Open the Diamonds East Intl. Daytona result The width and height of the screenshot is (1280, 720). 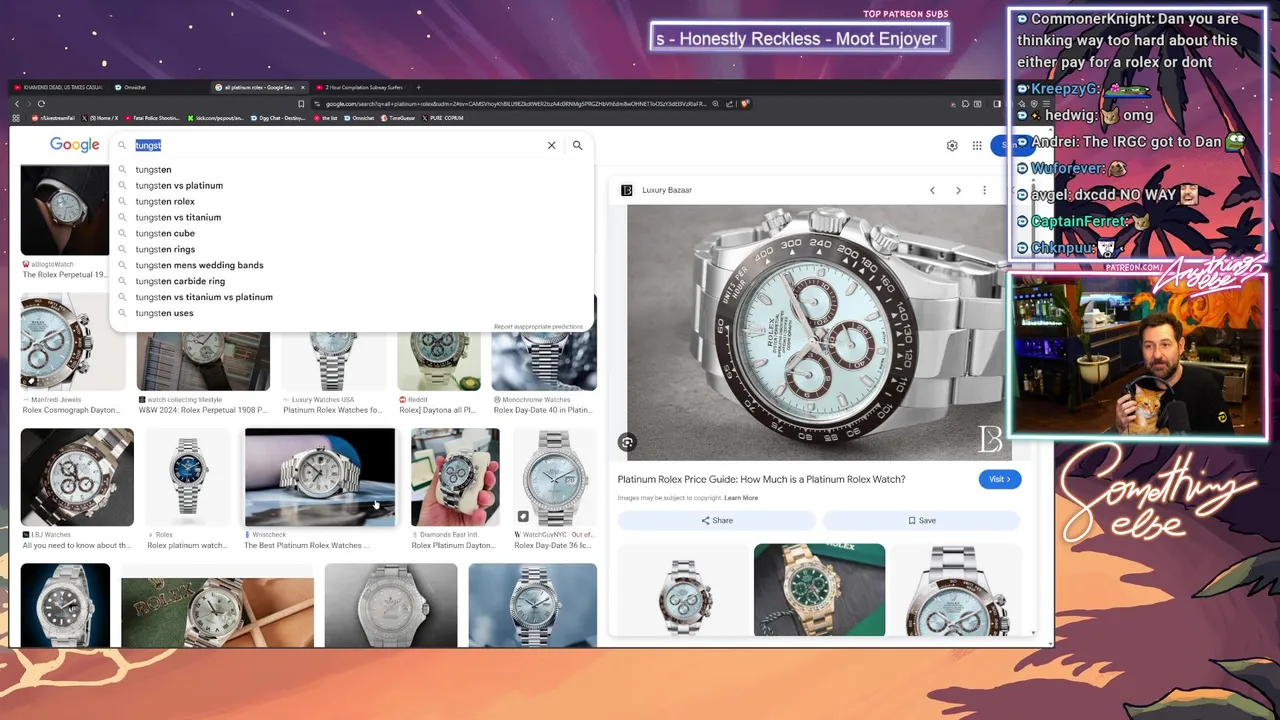tap(455, 477)
